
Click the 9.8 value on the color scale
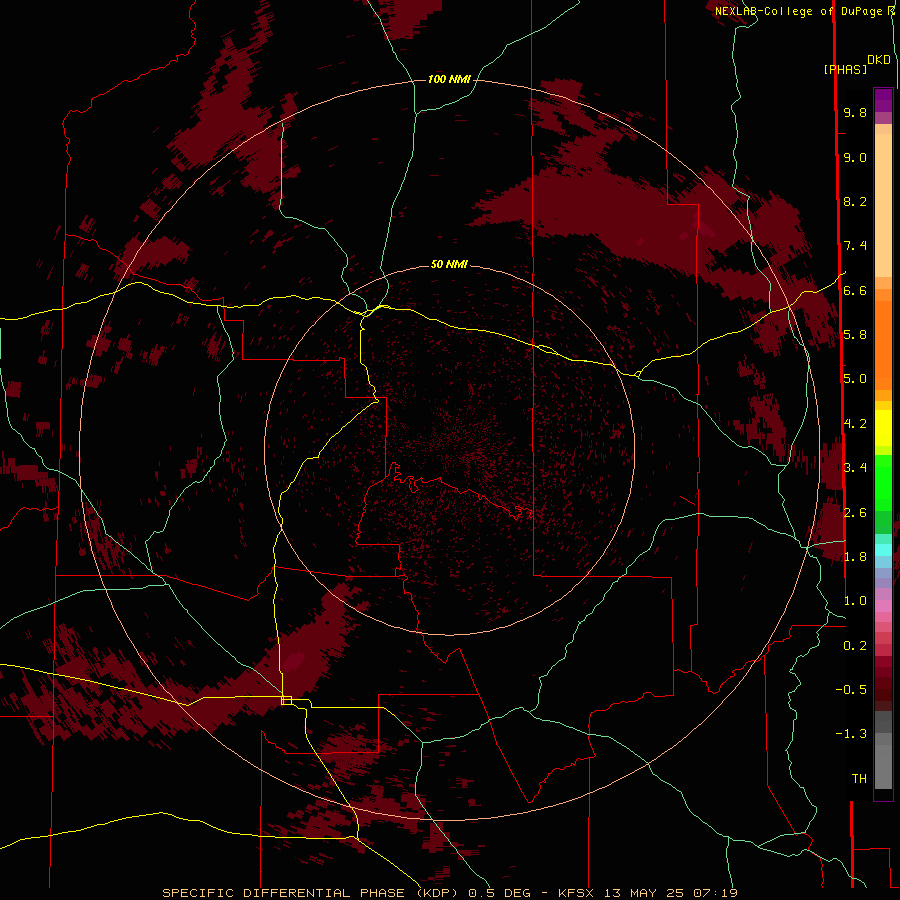(x=855, y=113)
